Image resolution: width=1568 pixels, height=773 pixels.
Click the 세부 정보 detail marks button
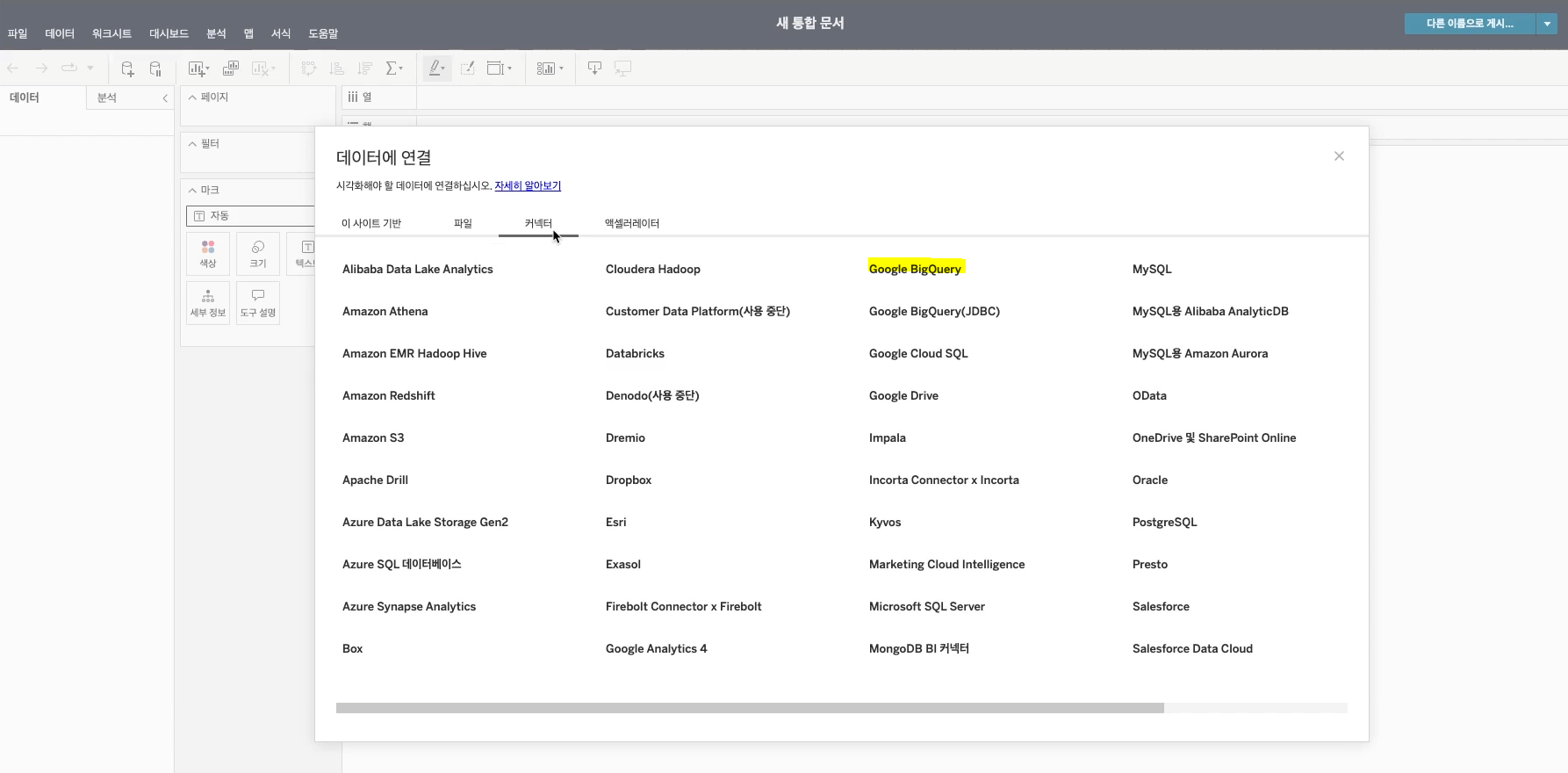(208, 303)
